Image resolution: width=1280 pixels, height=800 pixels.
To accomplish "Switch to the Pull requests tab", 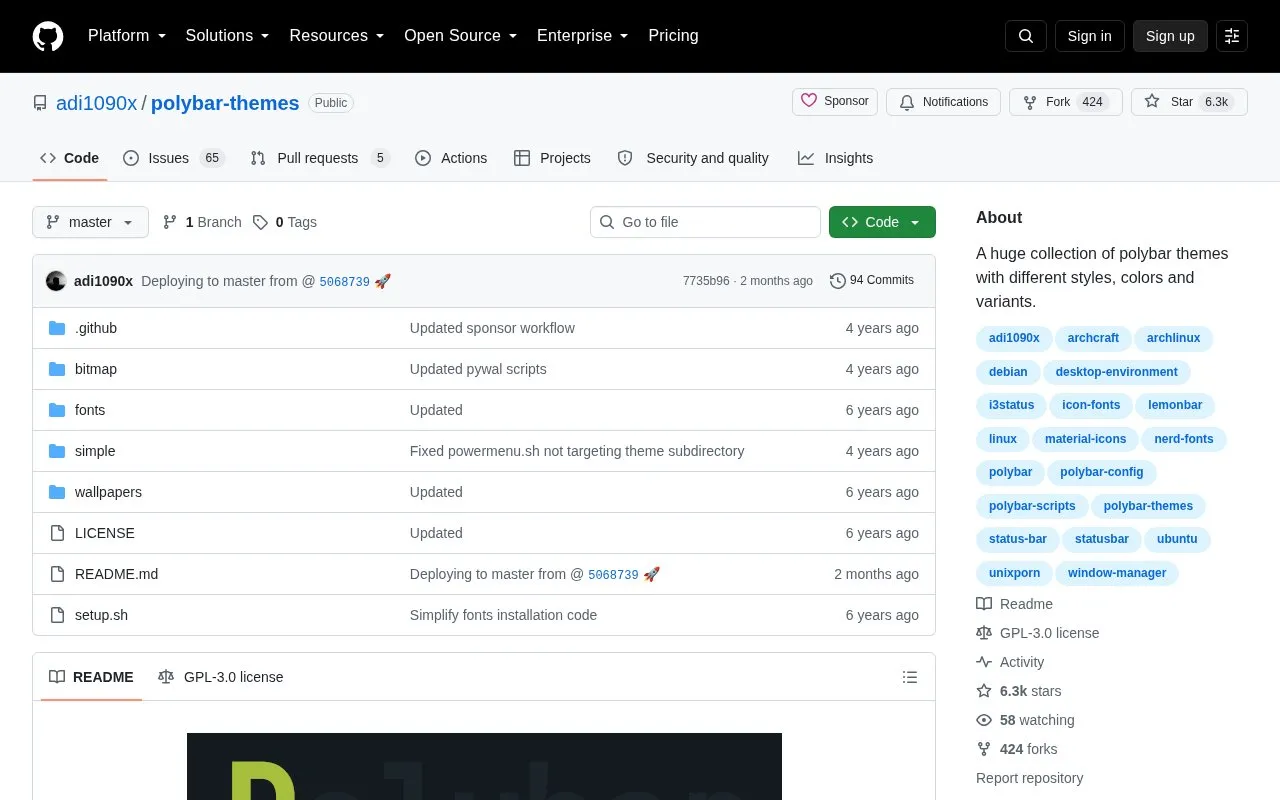I will 319,158.
